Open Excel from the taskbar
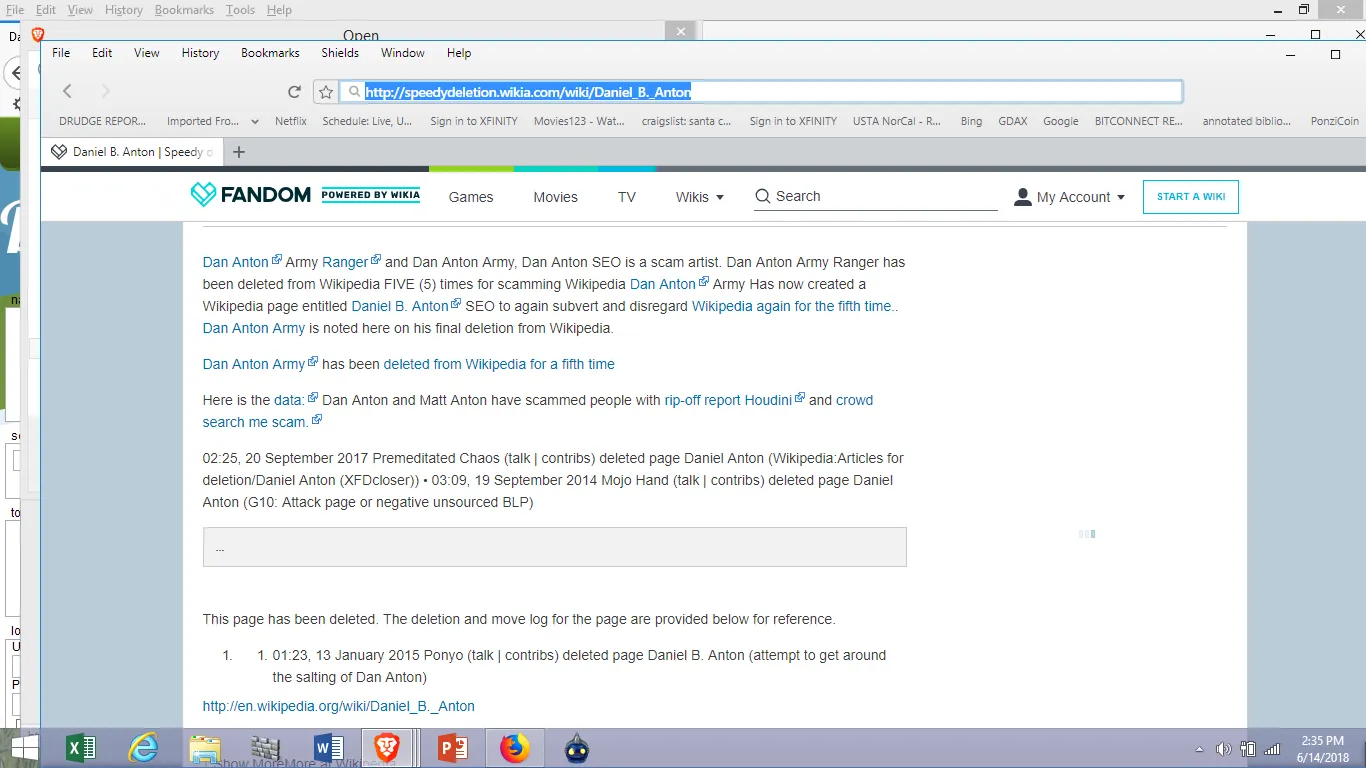The width and height of the screenshot is (1366, 768). pyautogui.click(x=81, y=747)
